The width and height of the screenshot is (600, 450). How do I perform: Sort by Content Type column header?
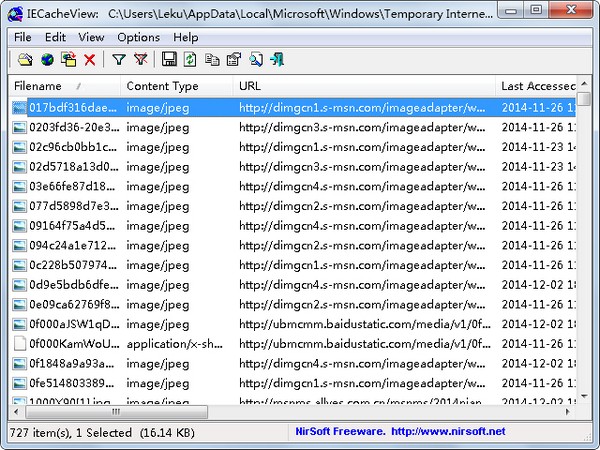tap(177, 86)
